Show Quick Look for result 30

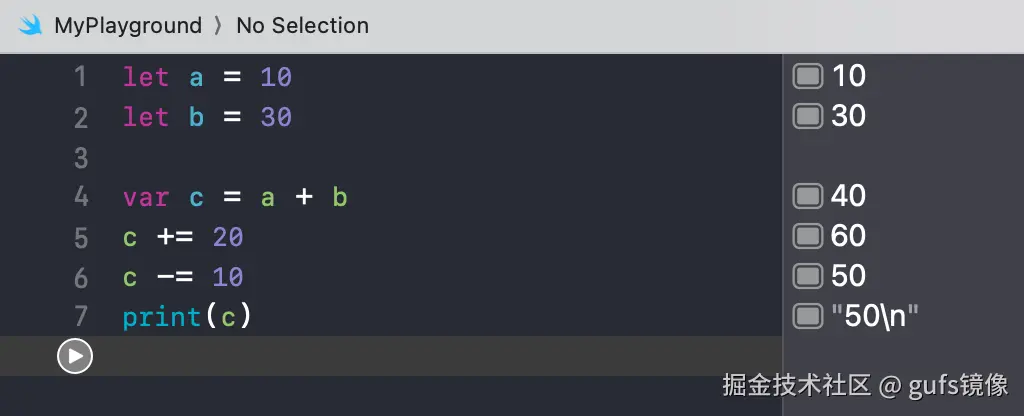[807, 116]
